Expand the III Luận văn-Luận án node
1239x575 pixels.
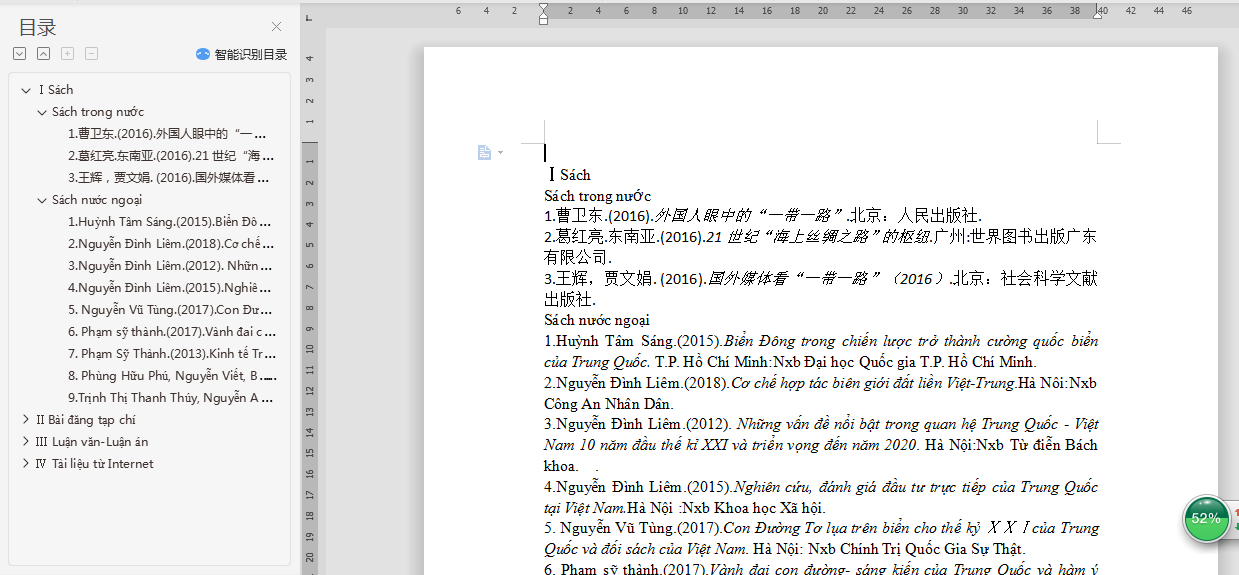point(25,442)
